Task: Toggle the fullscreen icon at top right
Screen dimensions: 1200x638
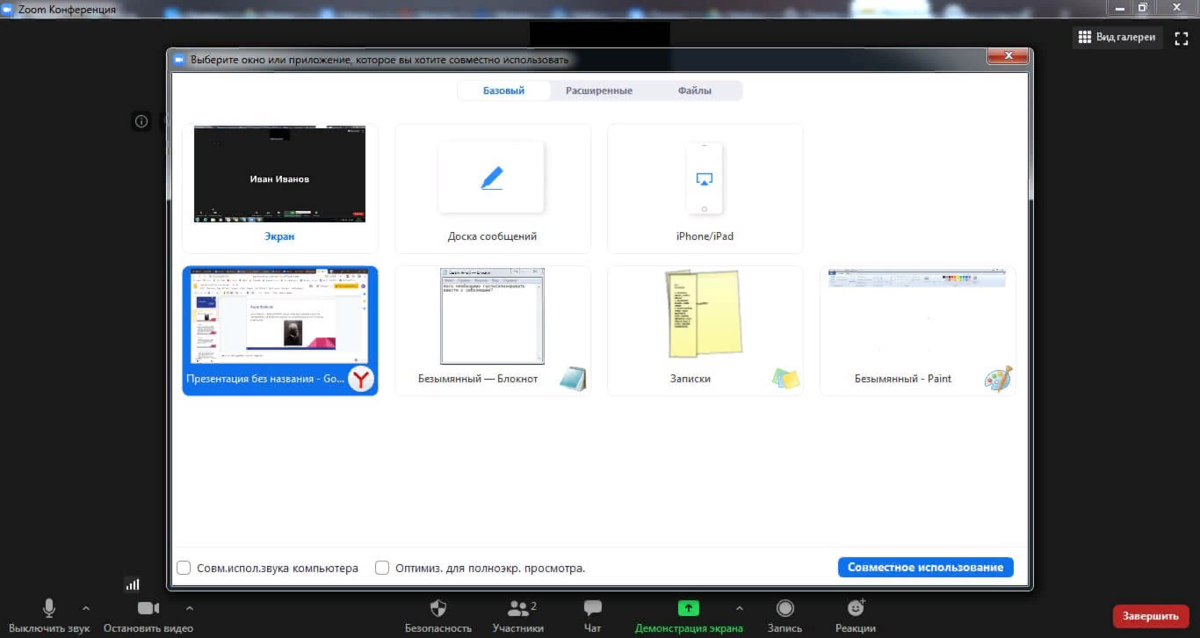Action: (1180, 37)
